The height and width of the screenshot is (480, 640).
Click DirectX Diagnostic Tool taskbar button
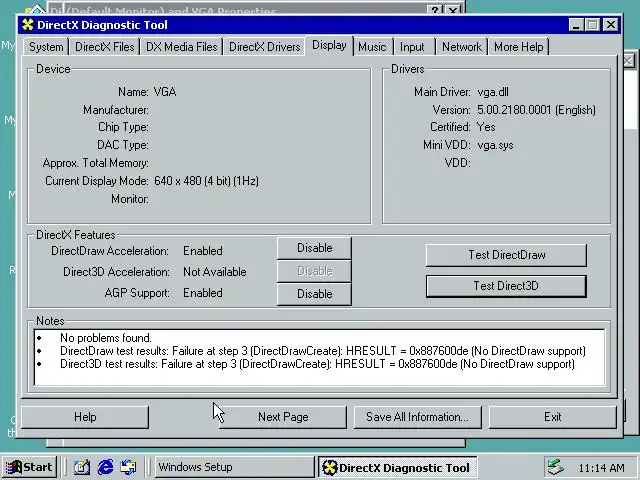398,467
